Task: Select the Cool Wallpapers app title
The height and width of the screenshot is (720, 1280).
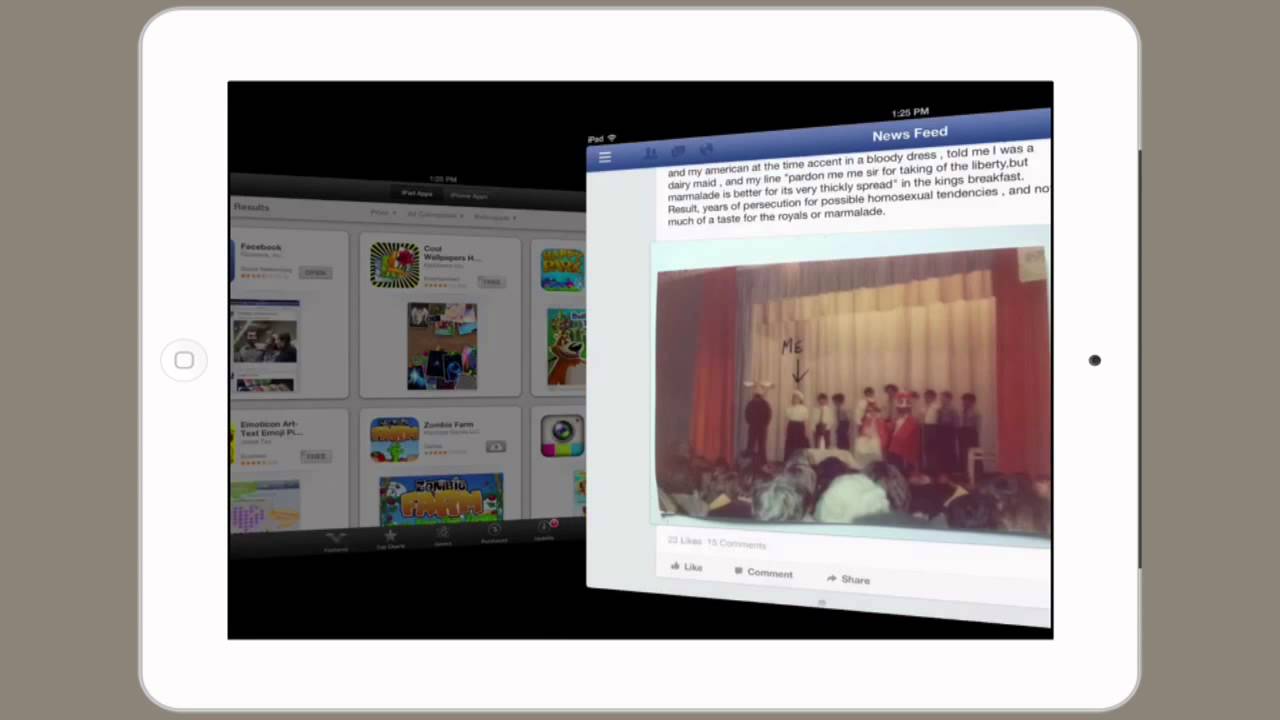Action: pos(451,253)
